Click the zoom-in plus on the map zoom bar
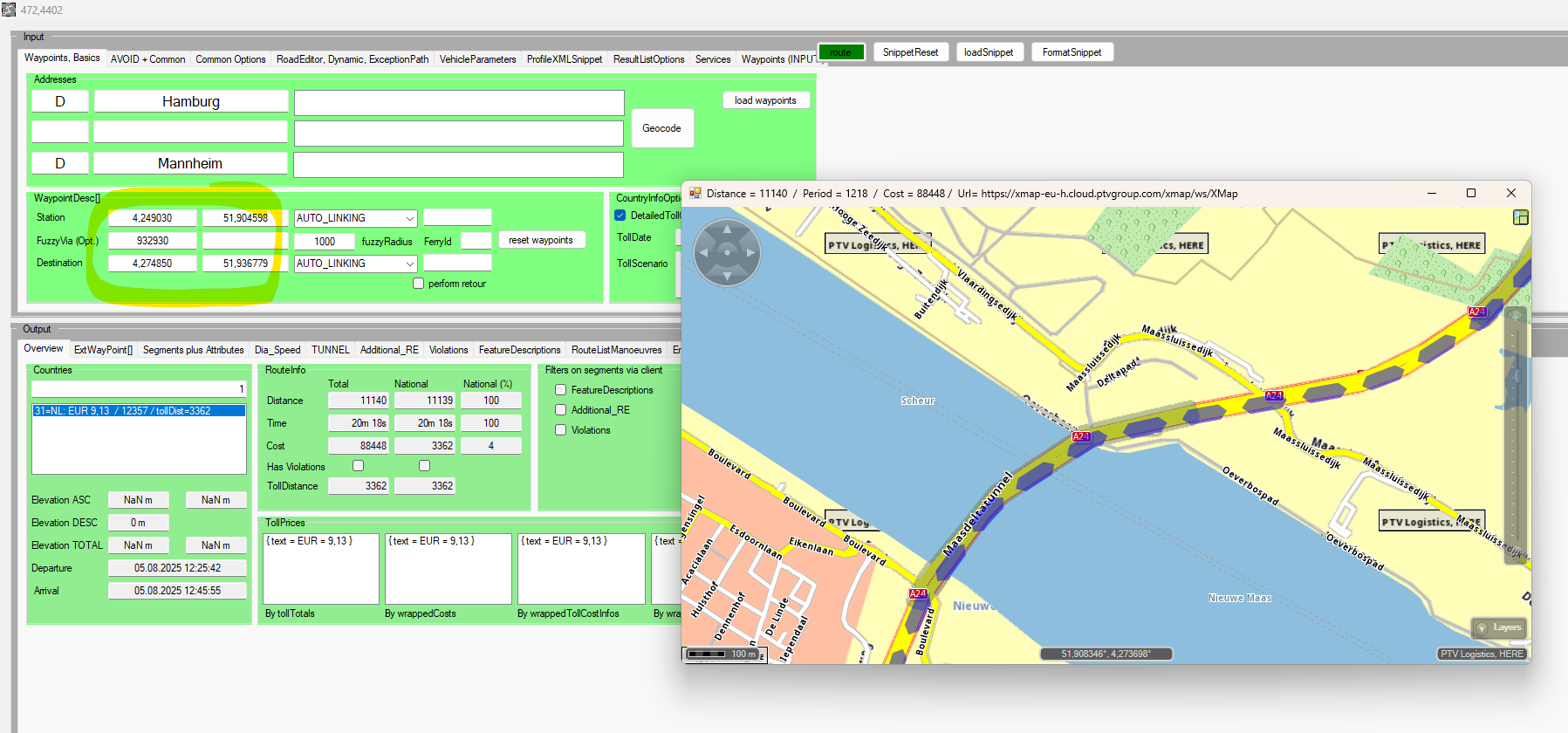Image resolution: width=1568 pixels, height=733 pixels. pos(1516,316)
